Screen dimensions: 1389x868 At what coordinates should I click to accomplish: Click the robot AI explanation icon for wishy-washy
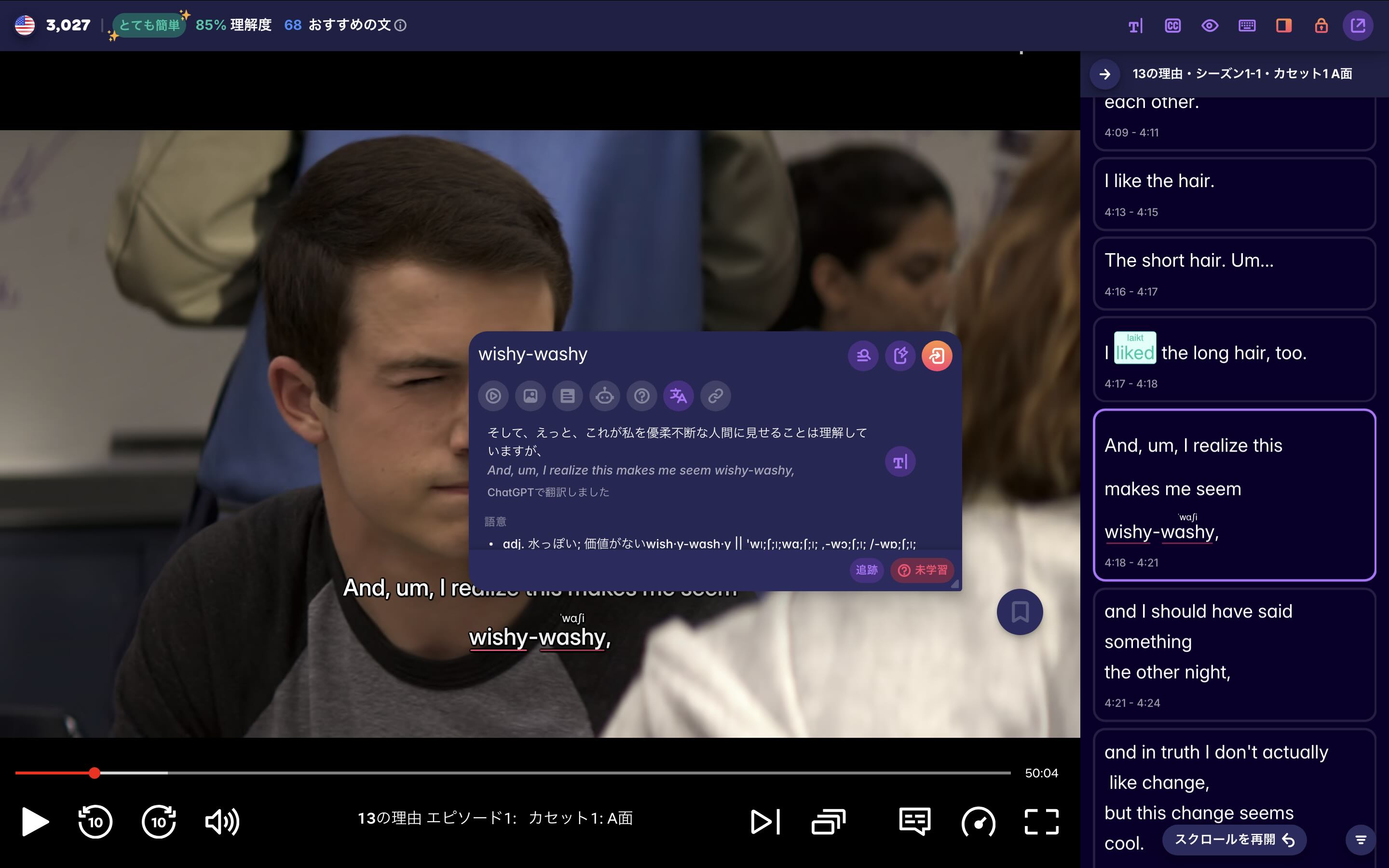(x=605, y=395)
